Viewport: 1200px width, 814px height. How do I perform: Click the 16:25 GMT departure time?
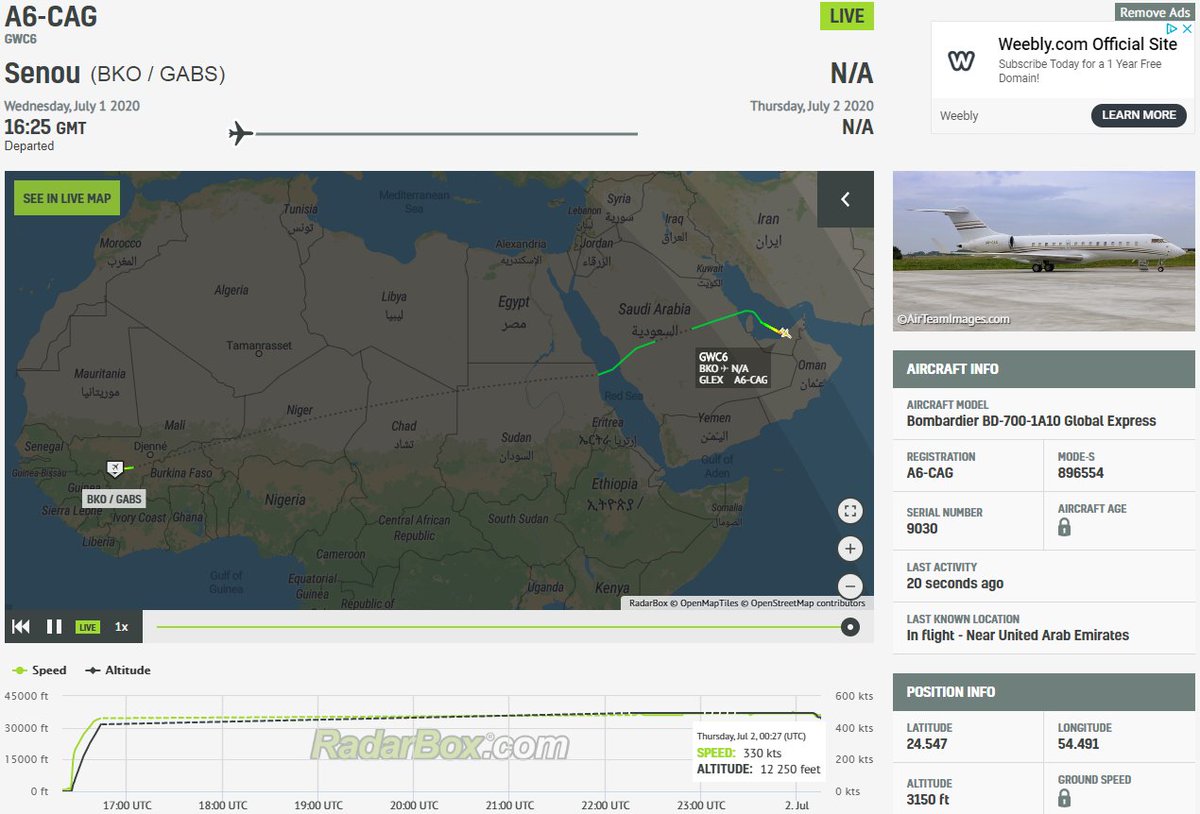pos(45,128)
